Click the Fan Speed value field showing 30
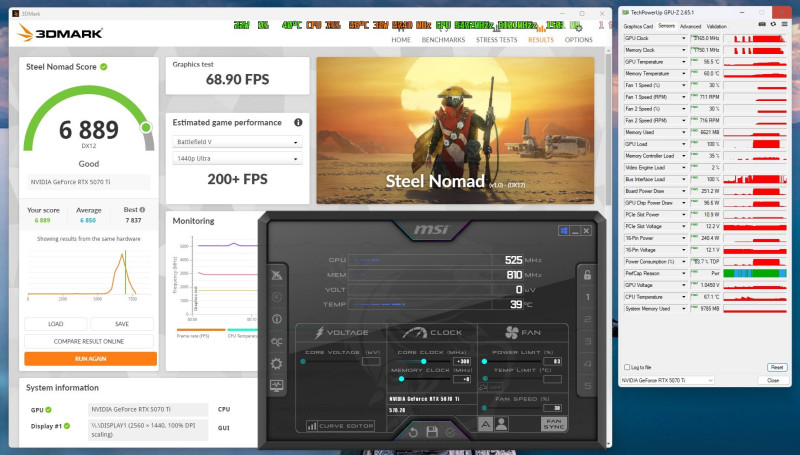Image resolution: width=800 pixels, height=455 pixels. pyautogui.click(x=553, y=408)
